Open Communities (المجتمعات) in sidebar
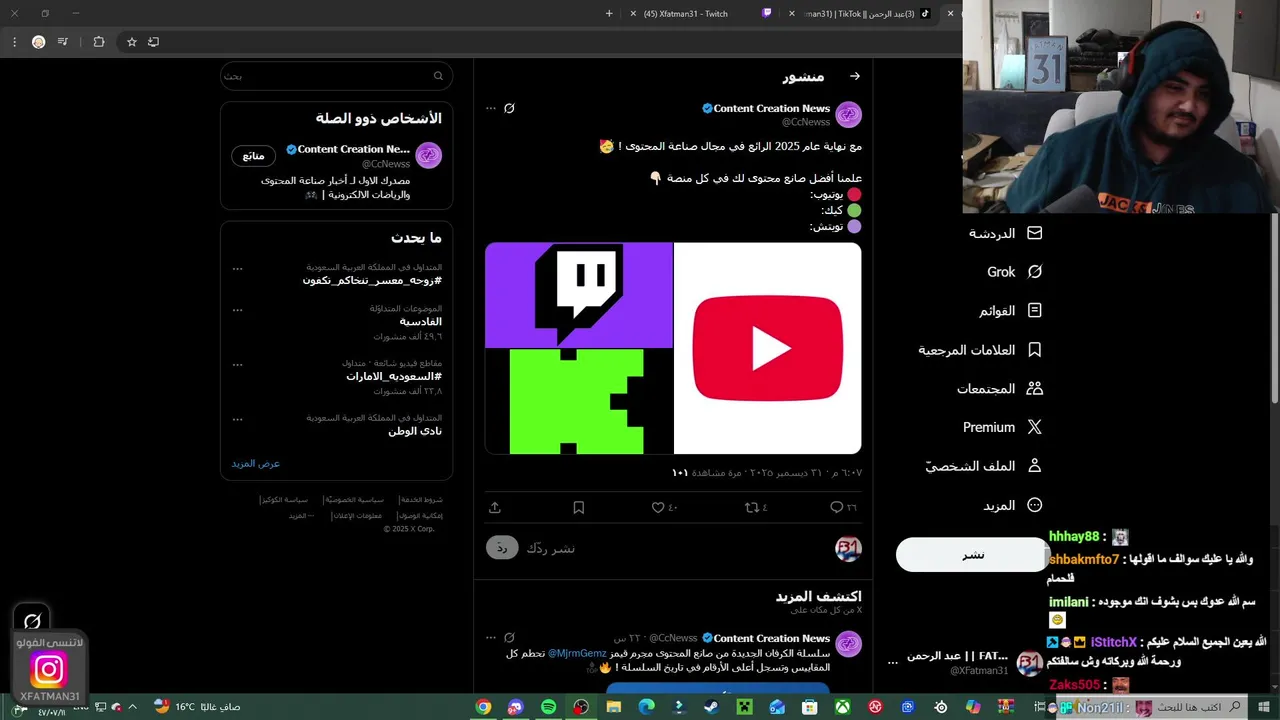This screenshot has width=1280, height=720. [x=1000, y=388]
